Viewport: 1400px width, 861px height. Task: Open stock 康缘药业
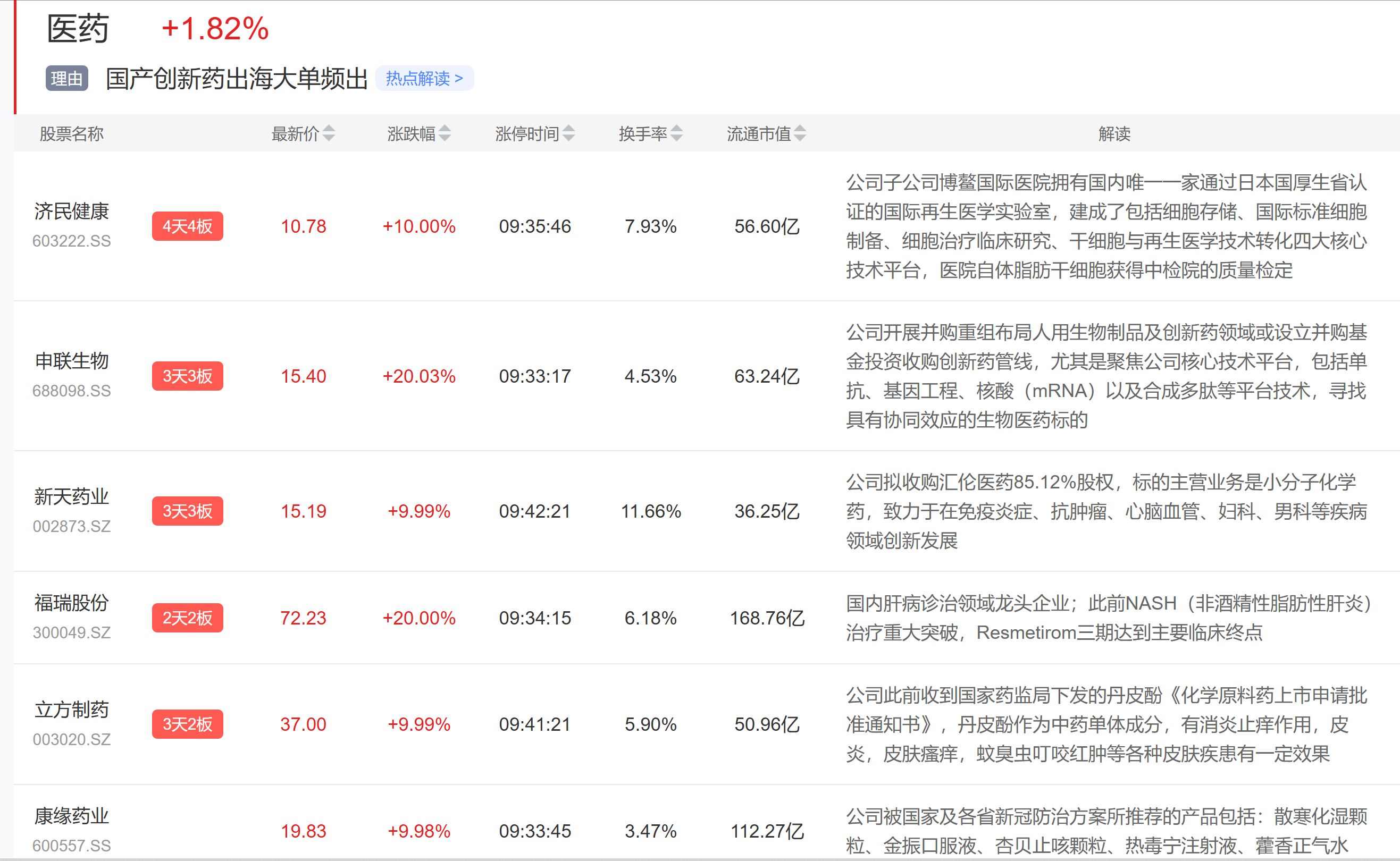(71, 816)
